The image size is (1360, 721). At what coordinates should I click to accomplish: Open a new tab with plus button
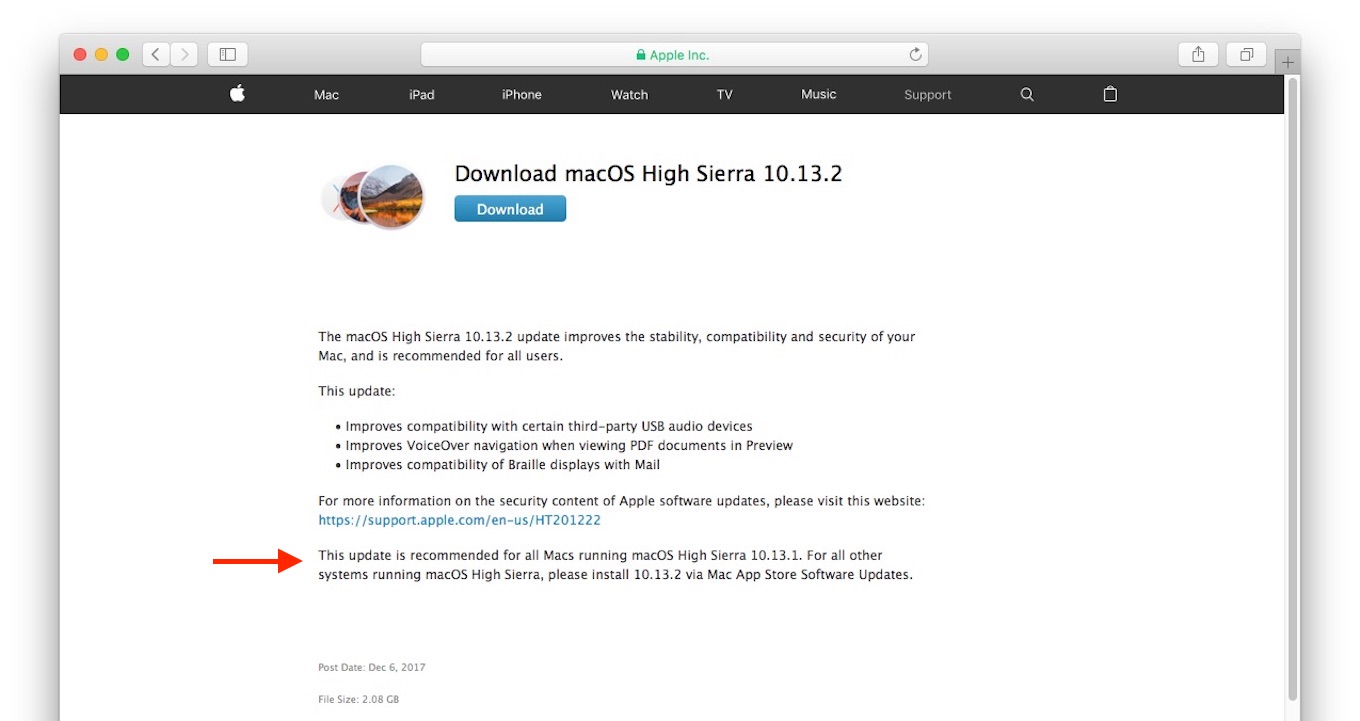pos(1288,63)
